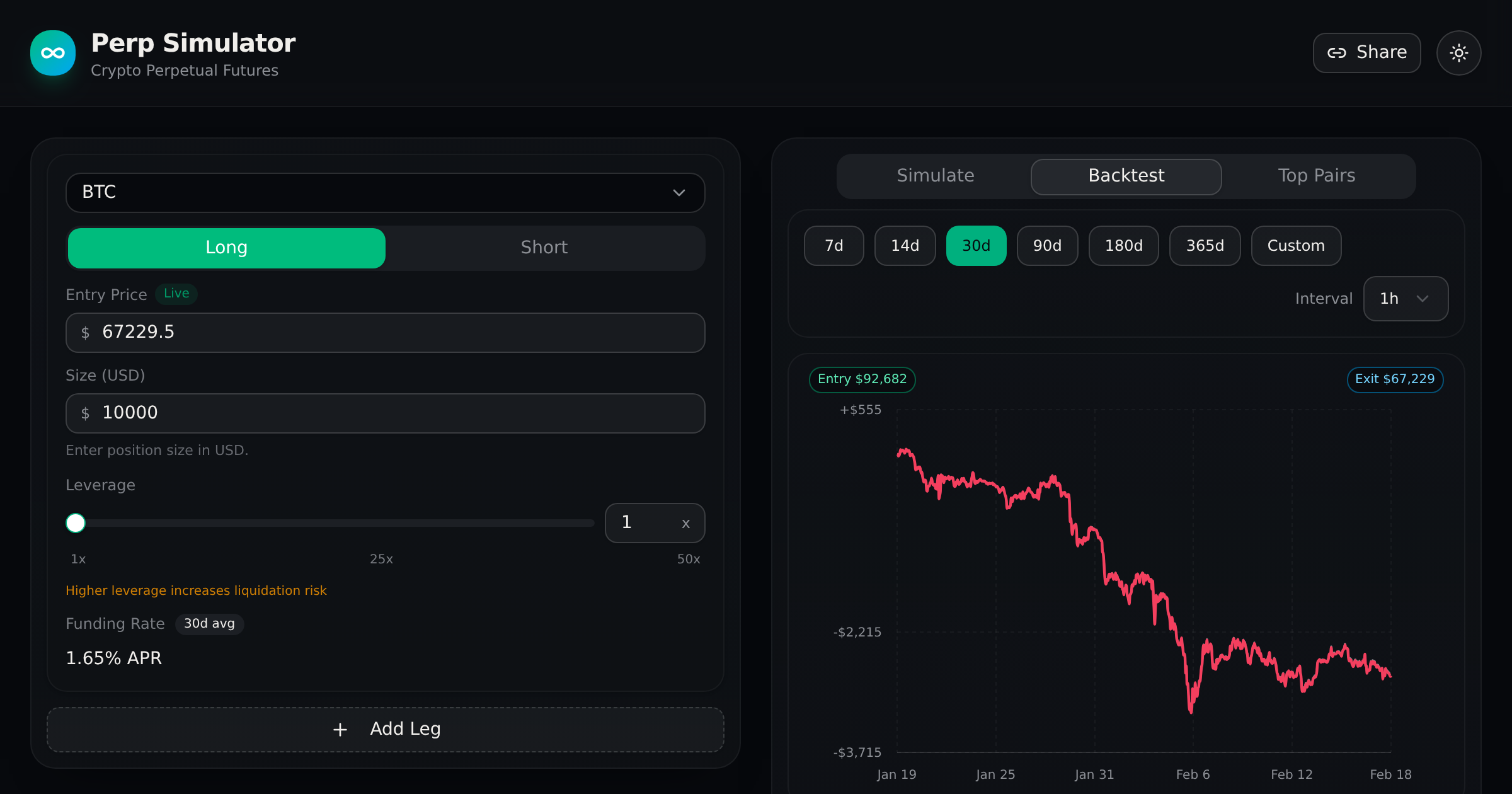This screenshot has width=1512, height=794.
Task: Click the 30d avg funding rate badge
Action: [209, 624]
